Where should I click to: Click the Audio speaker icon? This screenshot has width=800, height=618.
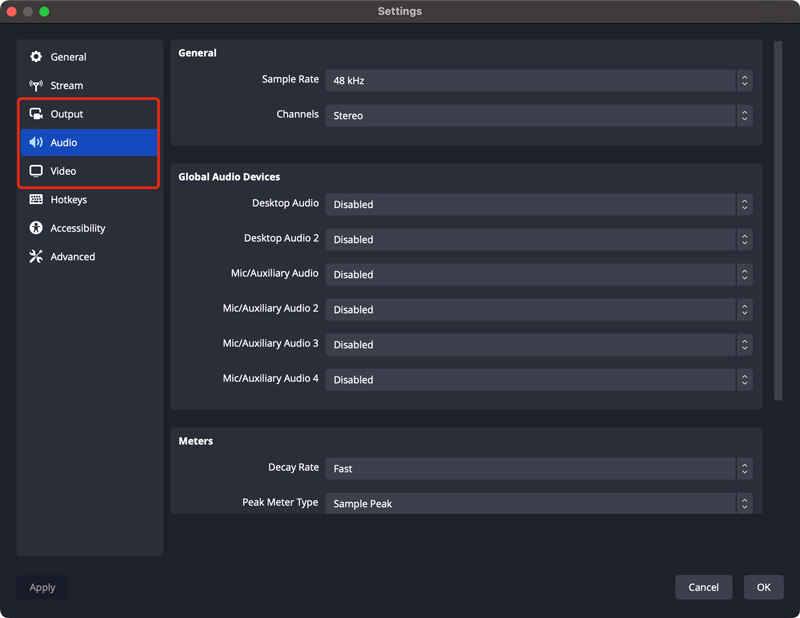36,142
